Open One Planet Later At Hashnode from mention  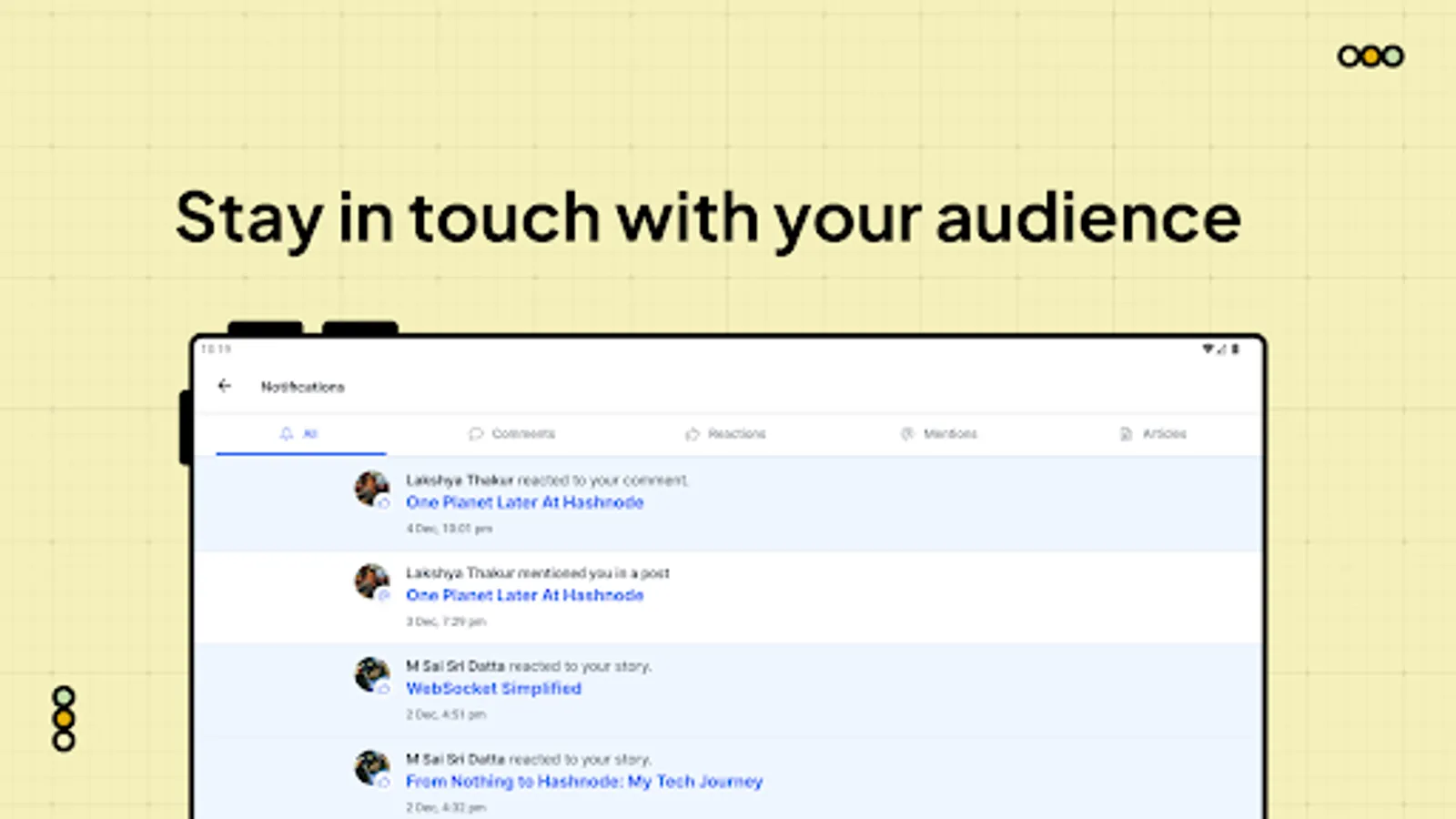tap(525, 595)
